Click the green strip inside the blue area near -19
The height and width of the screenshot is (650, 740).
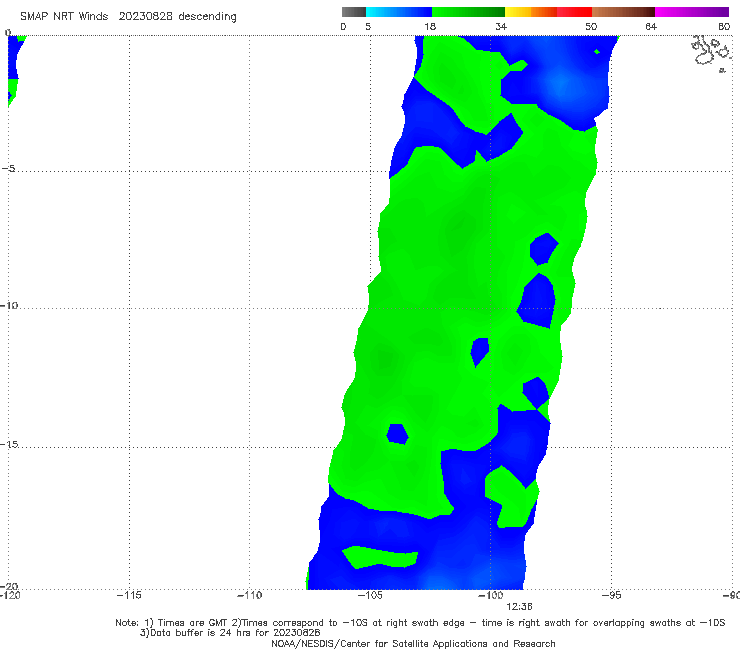[x=380, y=557]
